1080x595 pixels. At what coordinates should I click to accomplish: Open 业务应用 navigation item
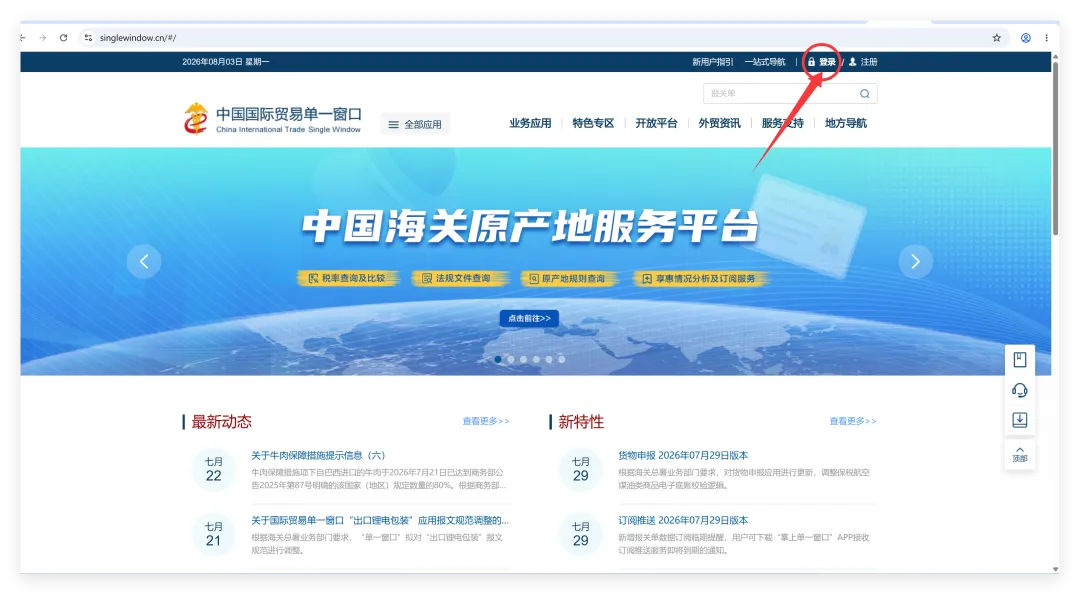pos(530,123)
